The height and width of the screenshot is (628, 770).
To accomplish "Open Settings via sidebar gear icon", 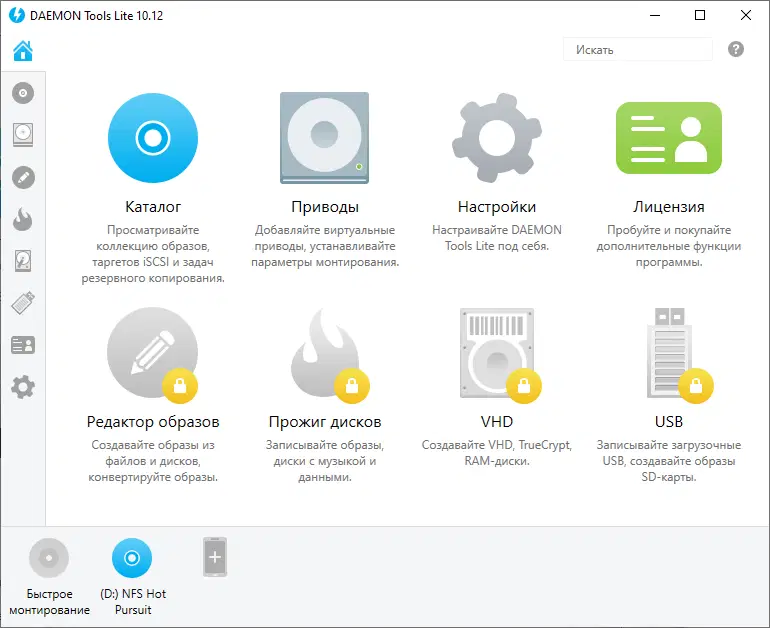I will [23, 387].
